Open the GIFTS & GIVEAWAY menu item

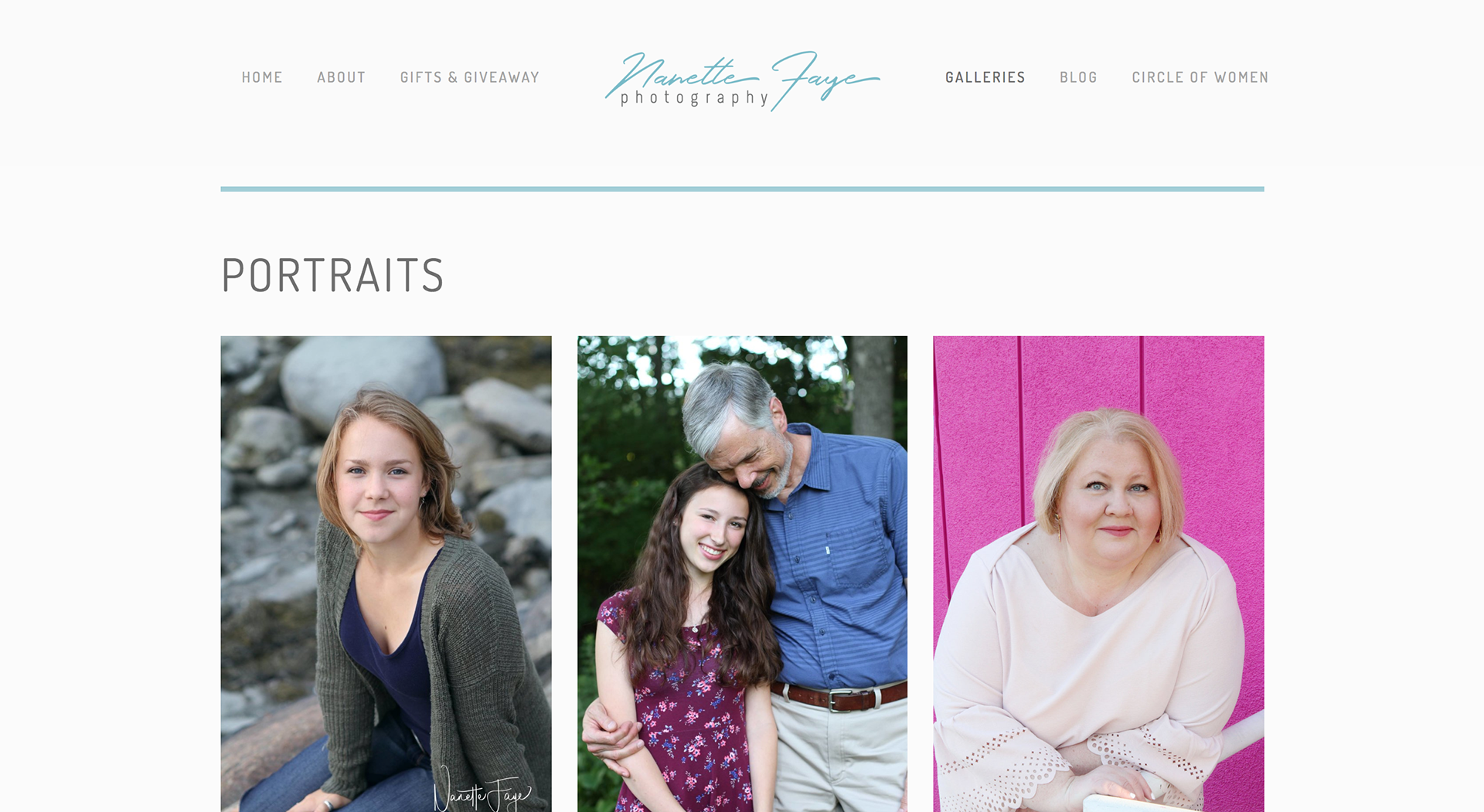coord(469,77)
